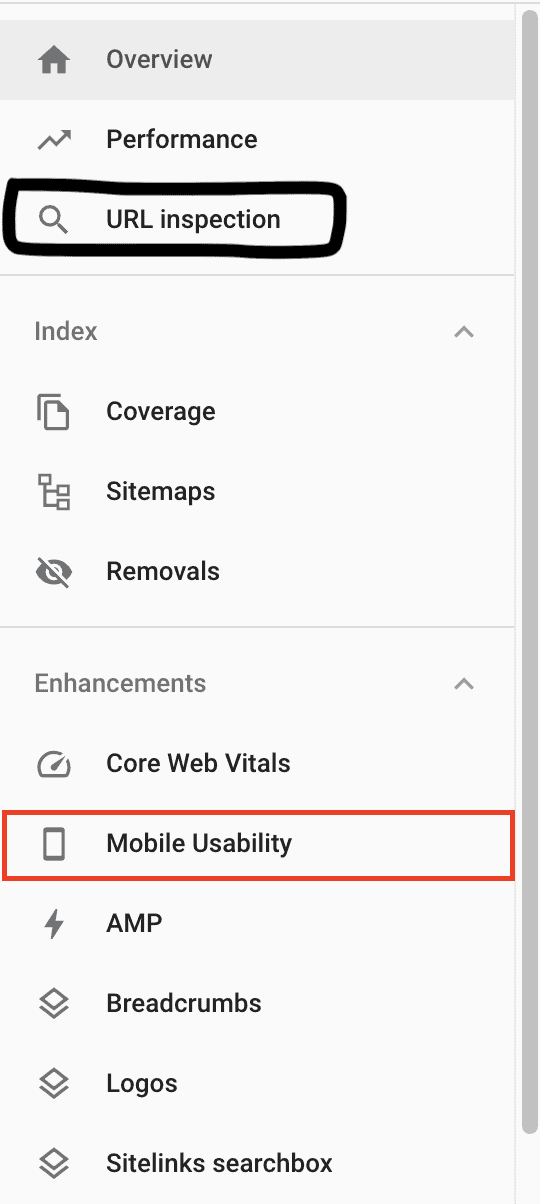The image size is (540, 1204).
Task: Click the Logos layers icon
Action: point(54,1084)
